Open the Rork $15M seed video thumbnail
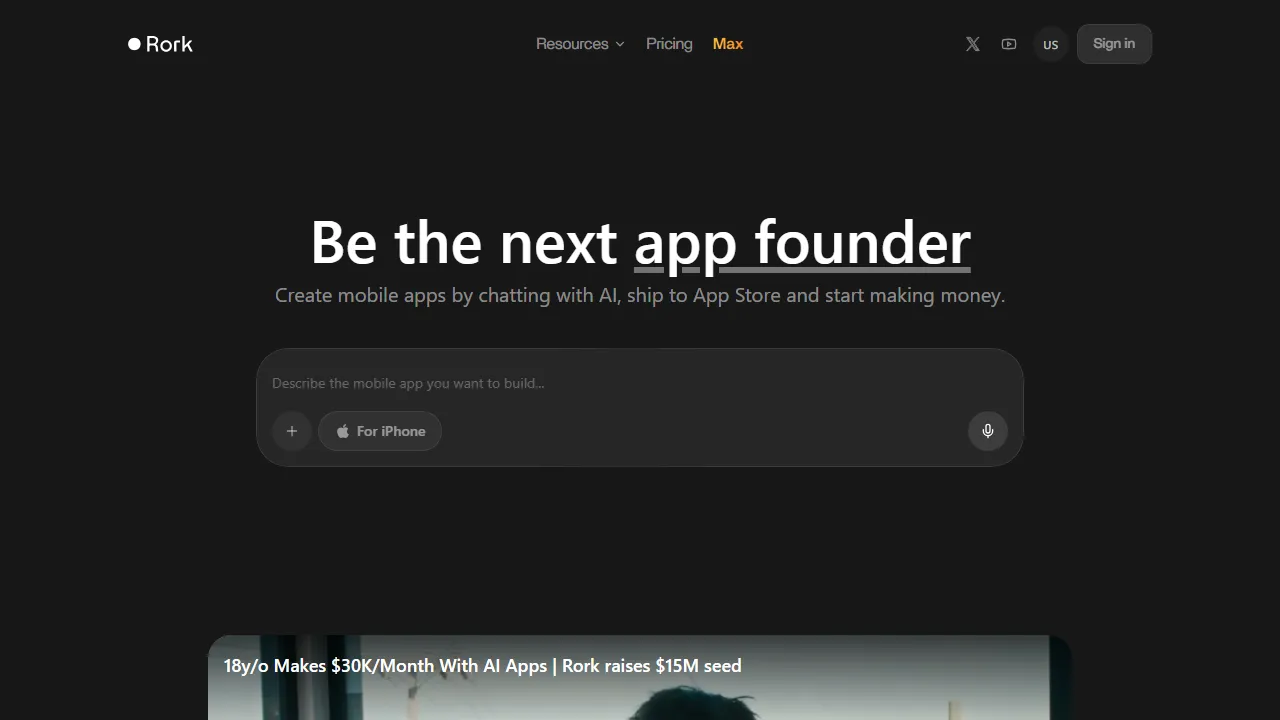The image size is (1280, 720). (x=640, y=678)
